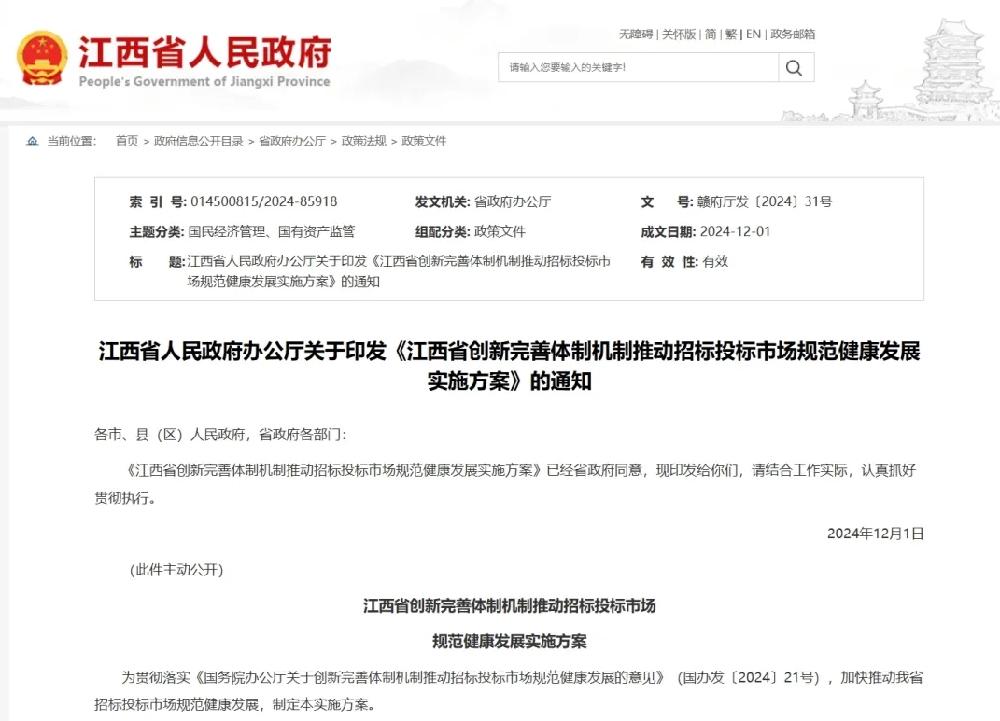The width and height of the screenshot is (1000, 721).
Task: Navigate to 省政府办公厅 breadcrumb item
Action: pyautogui.click(x=292, y=141)
